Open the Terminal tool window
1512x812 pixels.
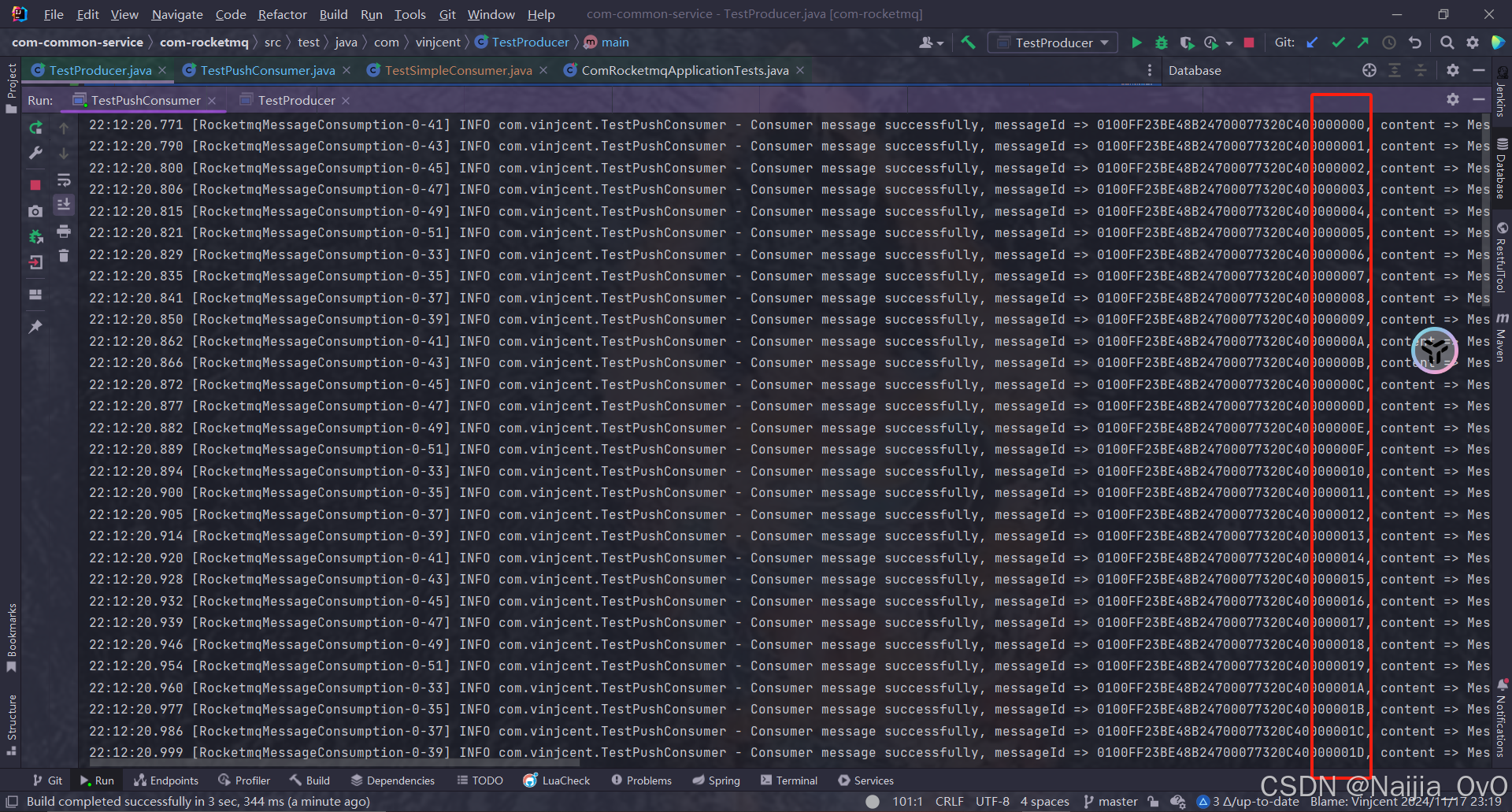tap(789, 780)
